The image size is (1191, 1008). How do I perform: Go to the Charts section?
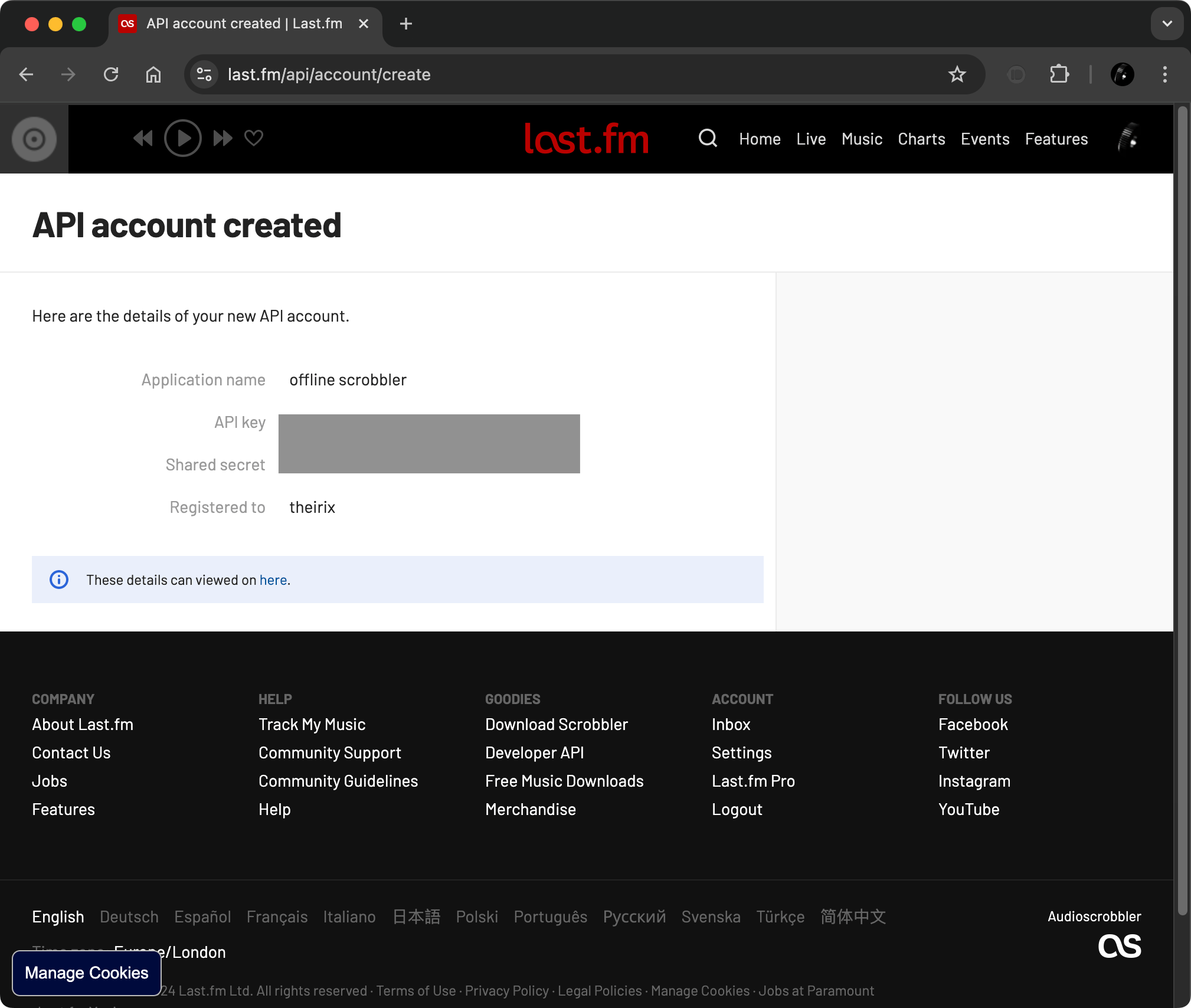pos(921,139)
